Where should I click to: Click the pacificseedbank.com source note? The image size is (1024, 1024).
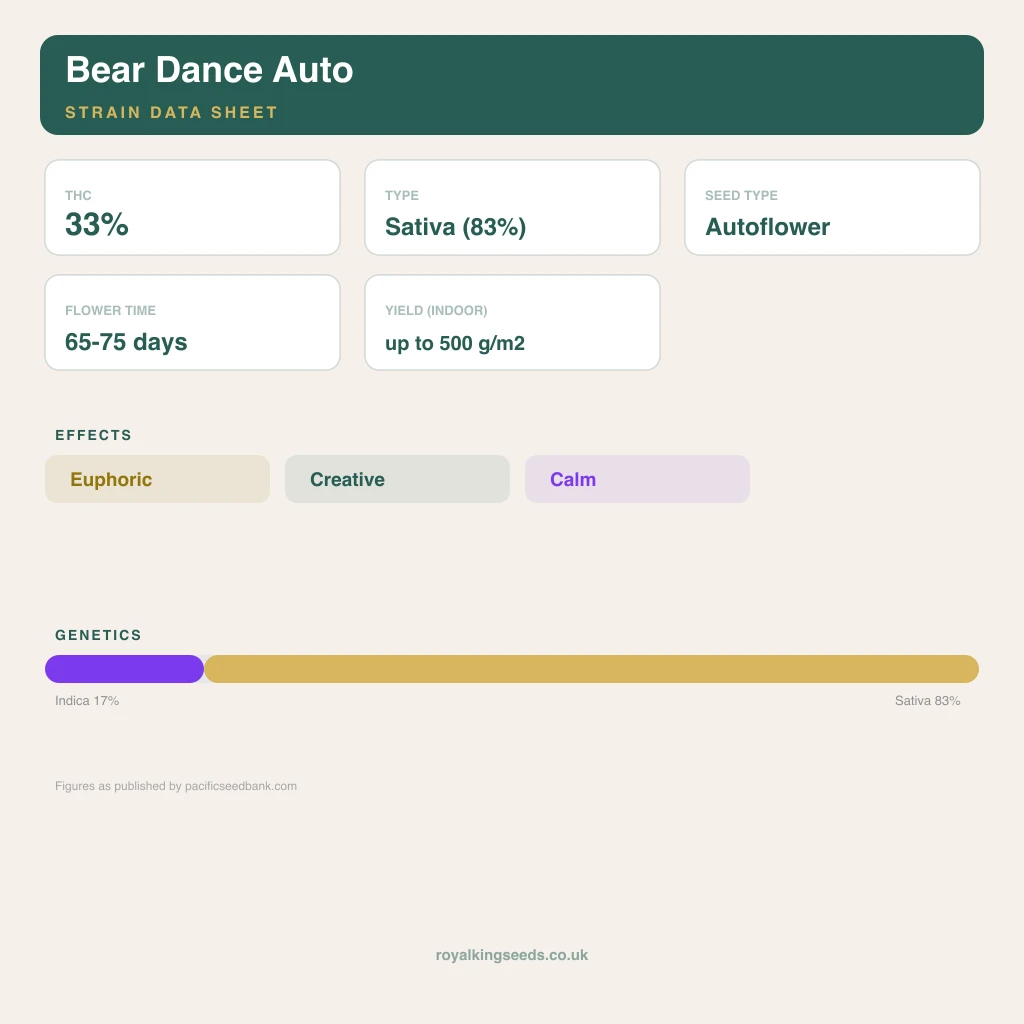pos(176,786)
